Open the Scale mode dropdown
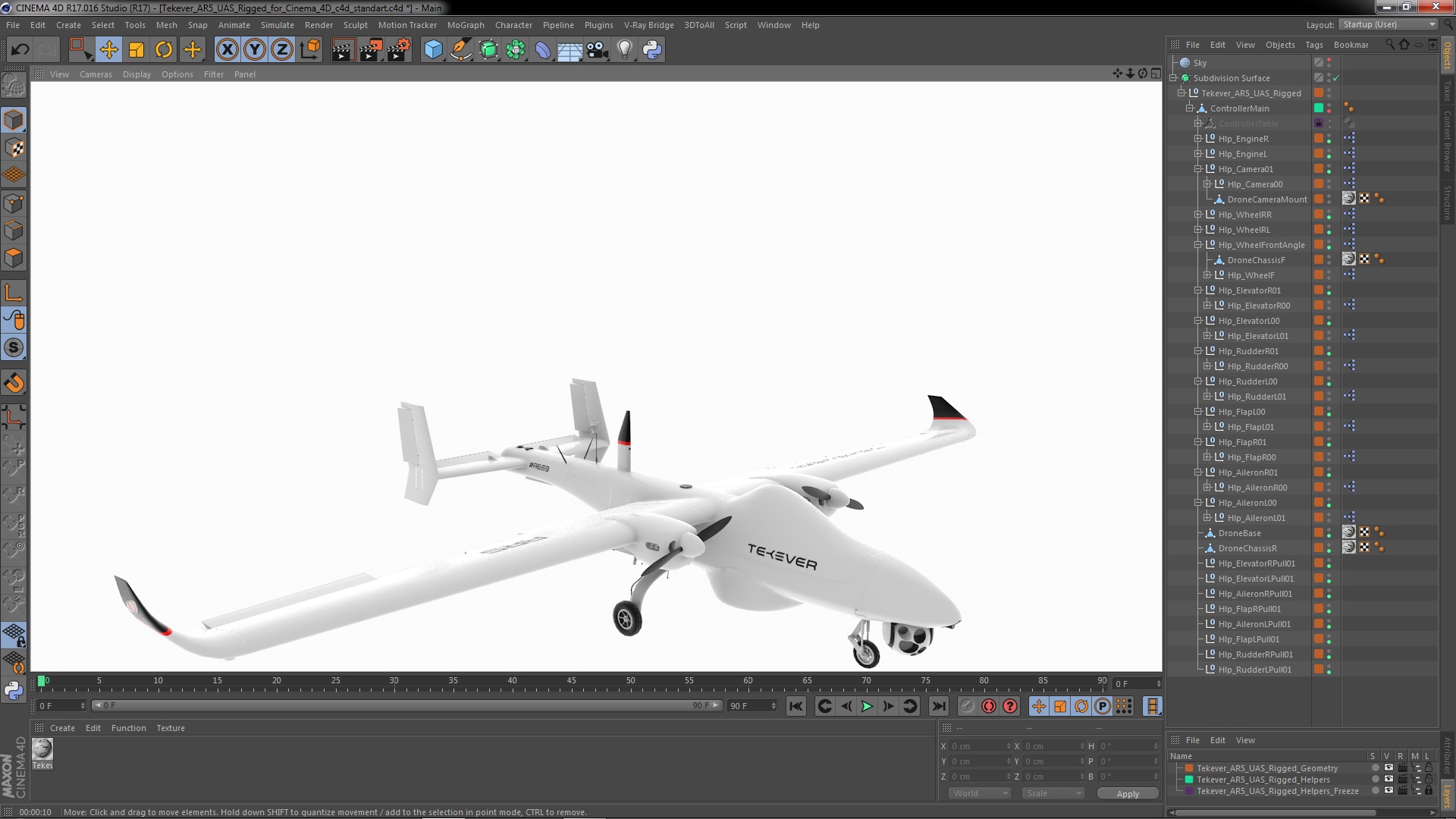The image size is (1456, 819). 1053,793
